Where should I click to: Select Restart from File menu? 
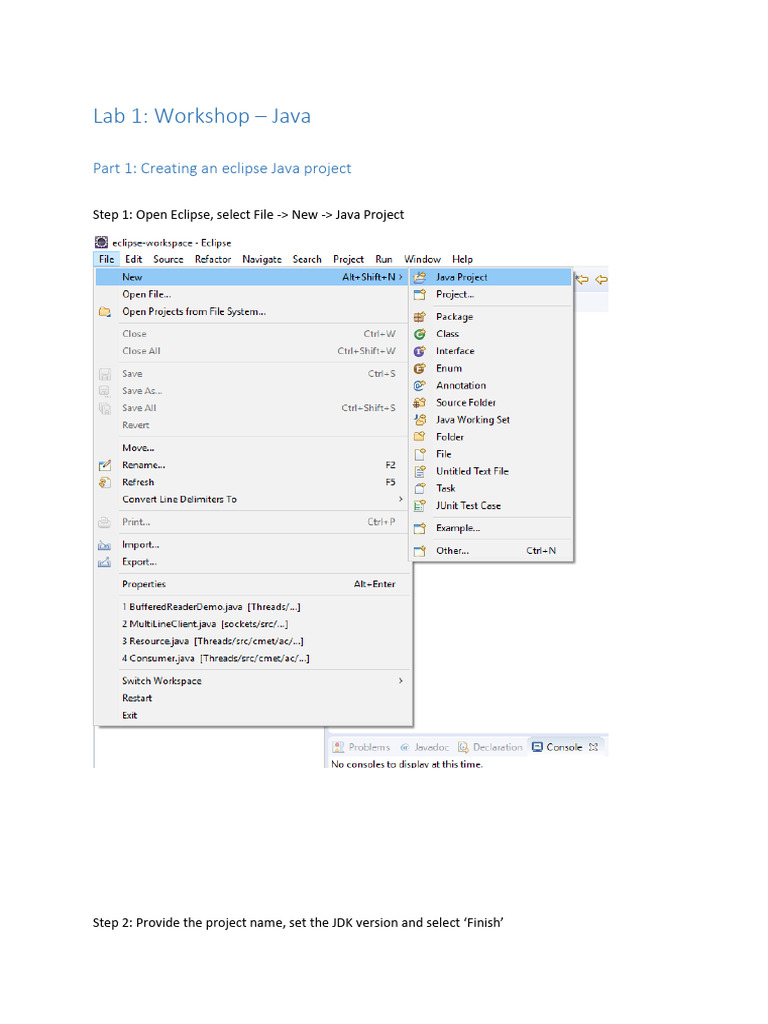pyautogui.click(x=253, y=698)
